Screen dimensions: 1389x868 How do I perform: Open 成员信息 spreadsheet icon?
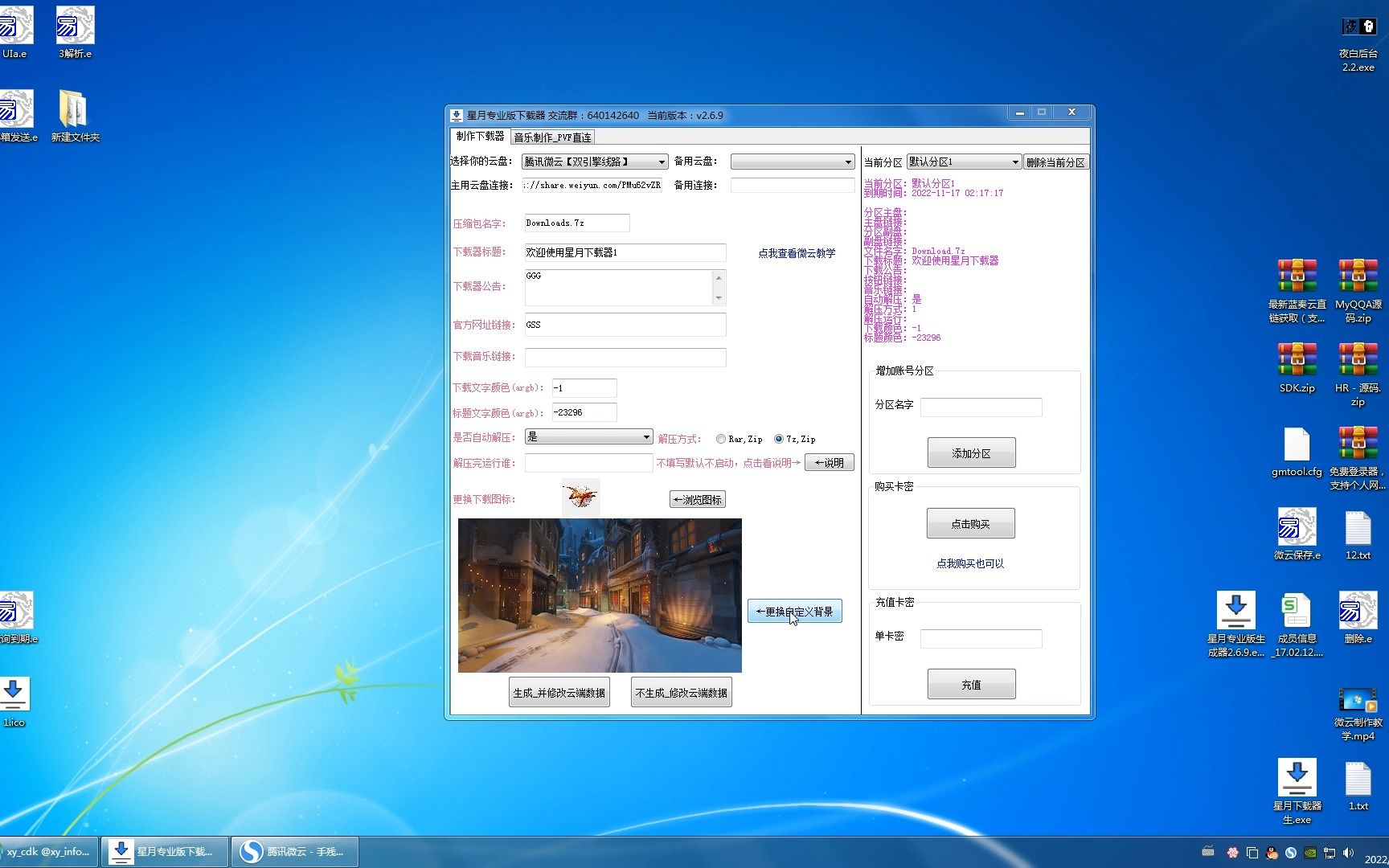1297,624
